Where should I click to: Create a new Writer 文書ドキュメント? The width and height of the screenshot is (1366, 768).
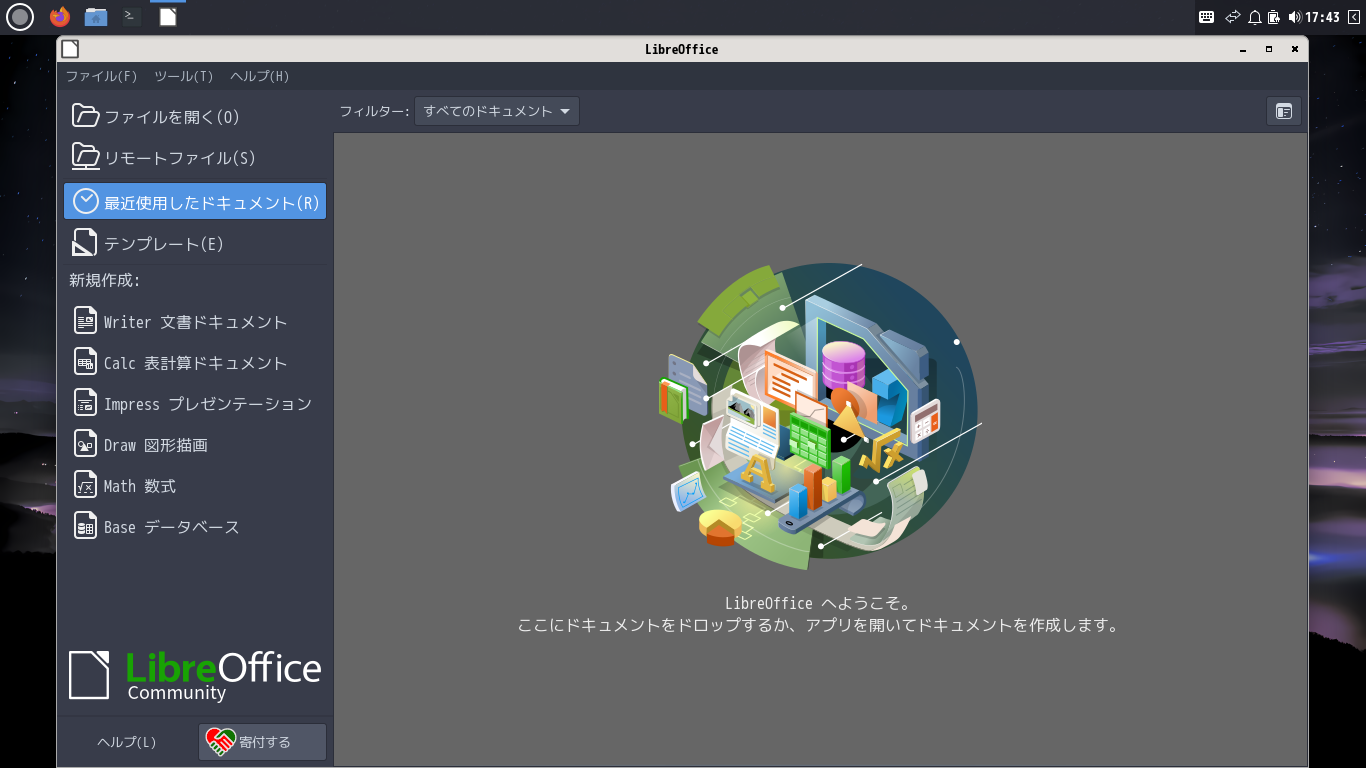click(195, 322)
